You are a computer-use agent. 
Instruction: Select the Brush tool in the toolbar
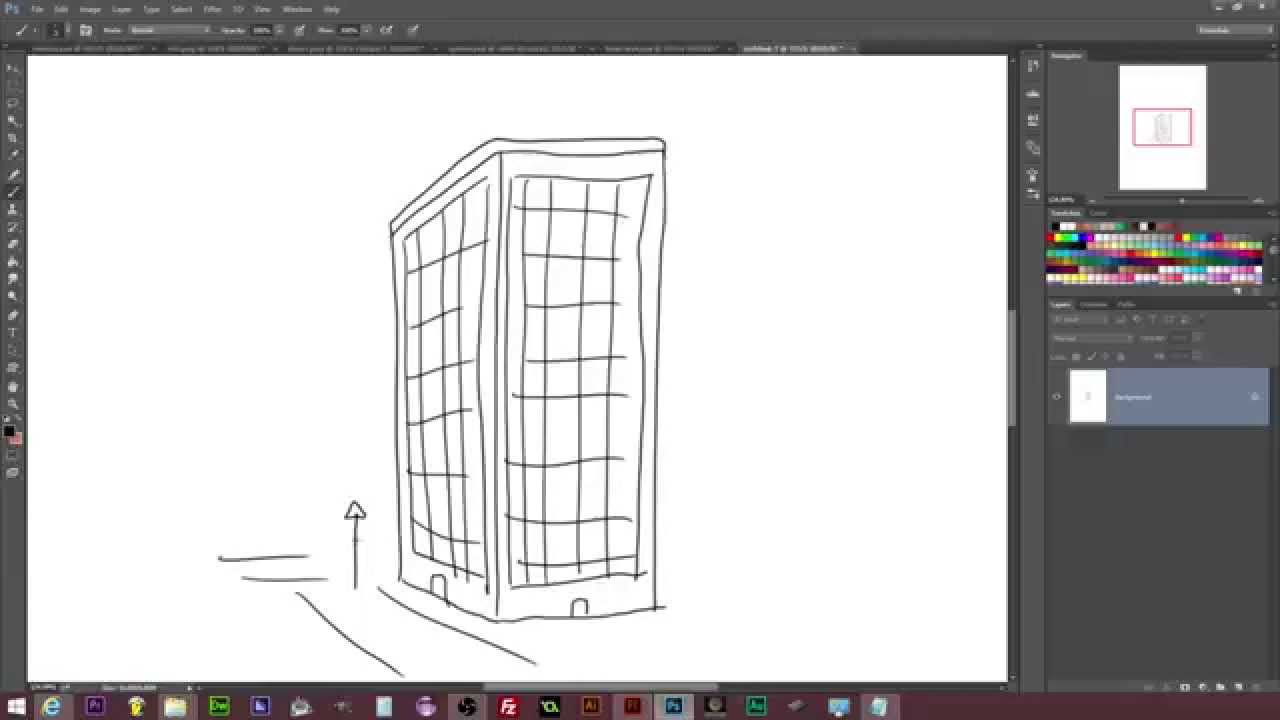click(13, 192)
